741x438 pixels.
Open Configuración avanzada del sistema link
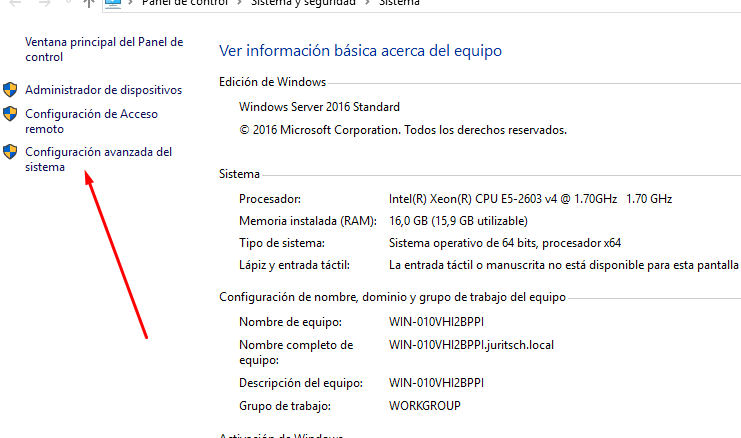tap(98, 159)
